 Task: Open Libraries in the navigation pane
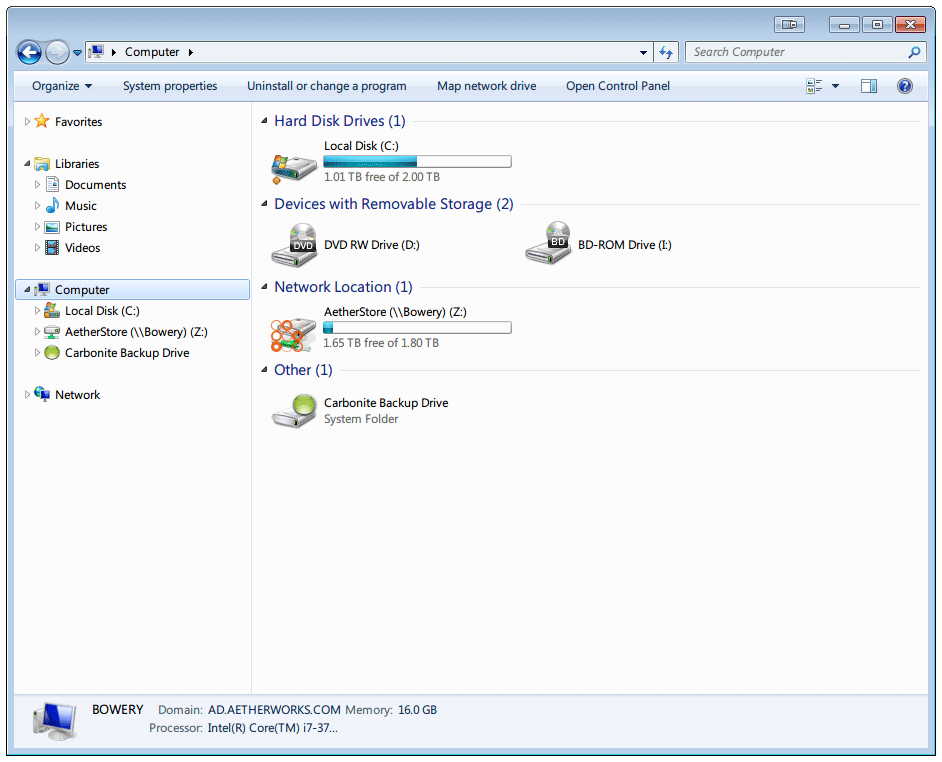click(x=77, y=163)
